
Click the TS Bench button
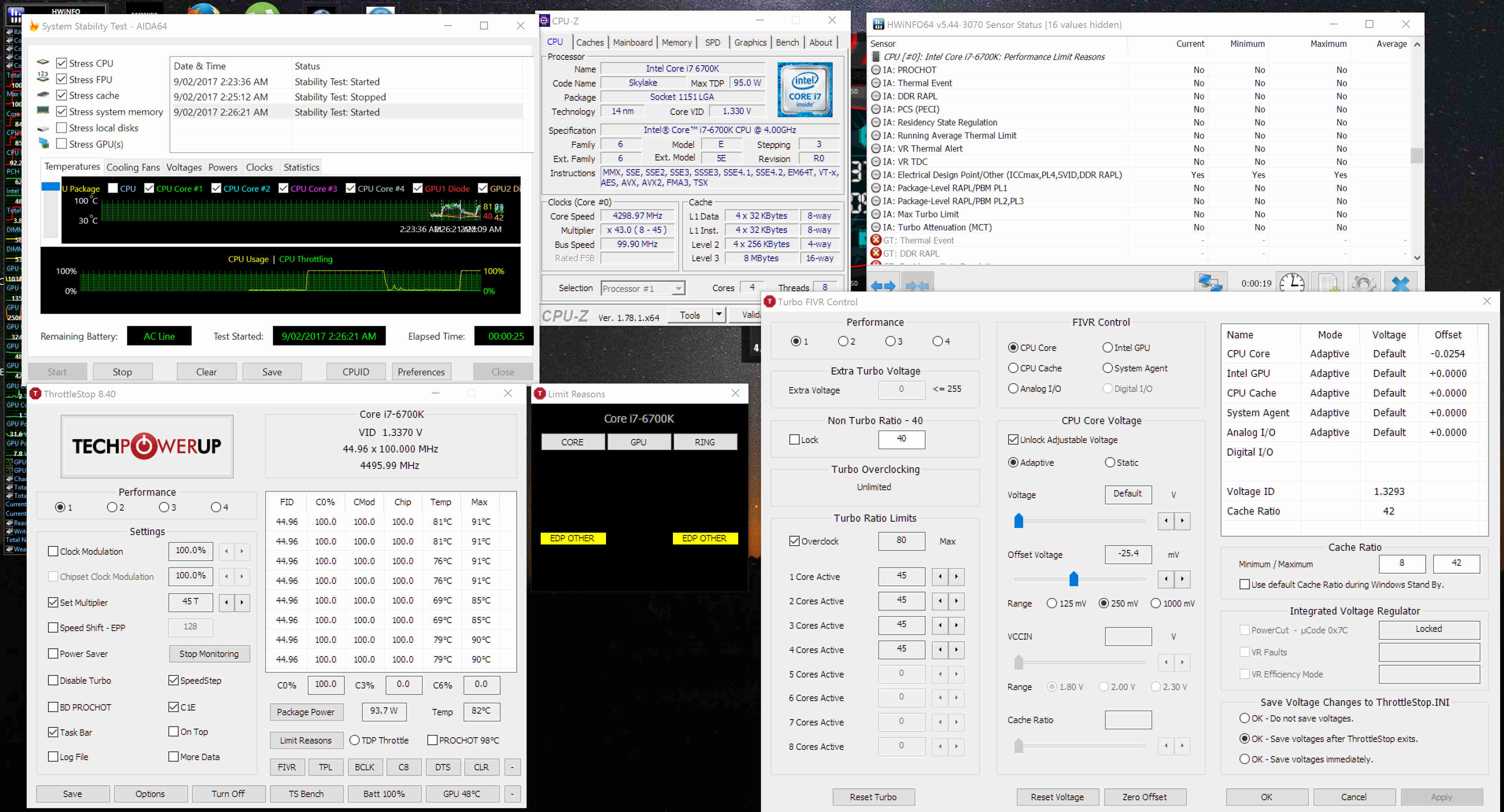[306, 794]
